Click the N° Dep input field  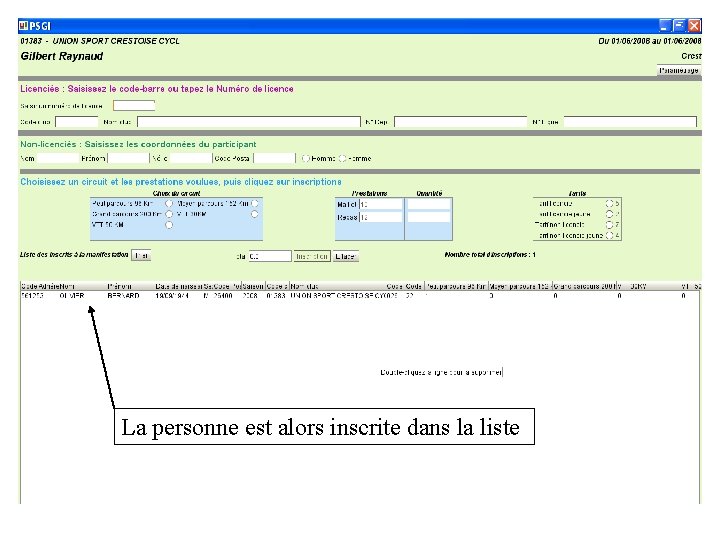click(x=460, y=122)
